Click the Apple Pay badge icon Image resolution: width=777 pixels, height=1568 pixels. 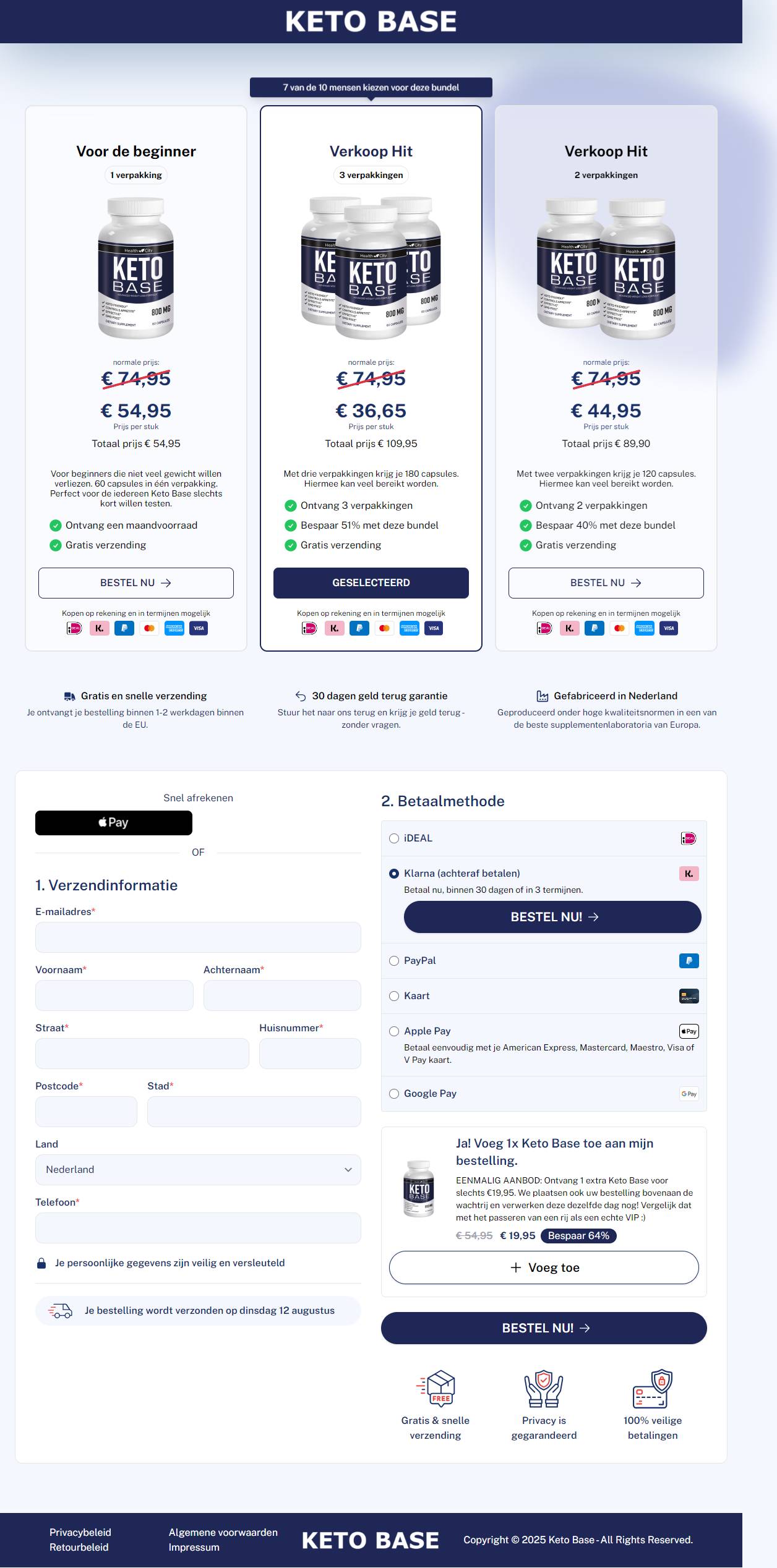point(689,1031)
